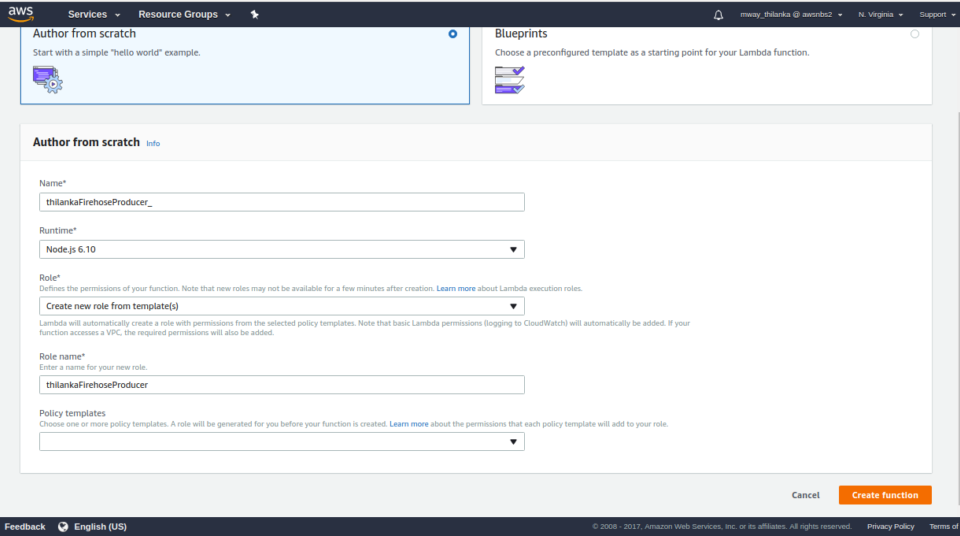
Task: Expand the Runtime Node.js 6.10 dropdown
Action: coord(281,250)
